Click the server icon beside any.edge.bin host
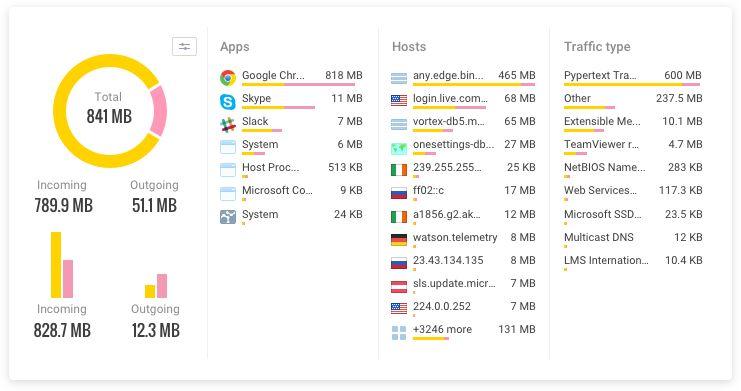The width and height of the screenshot is (741, 391). pyautogui.click(x=399, y=78)
